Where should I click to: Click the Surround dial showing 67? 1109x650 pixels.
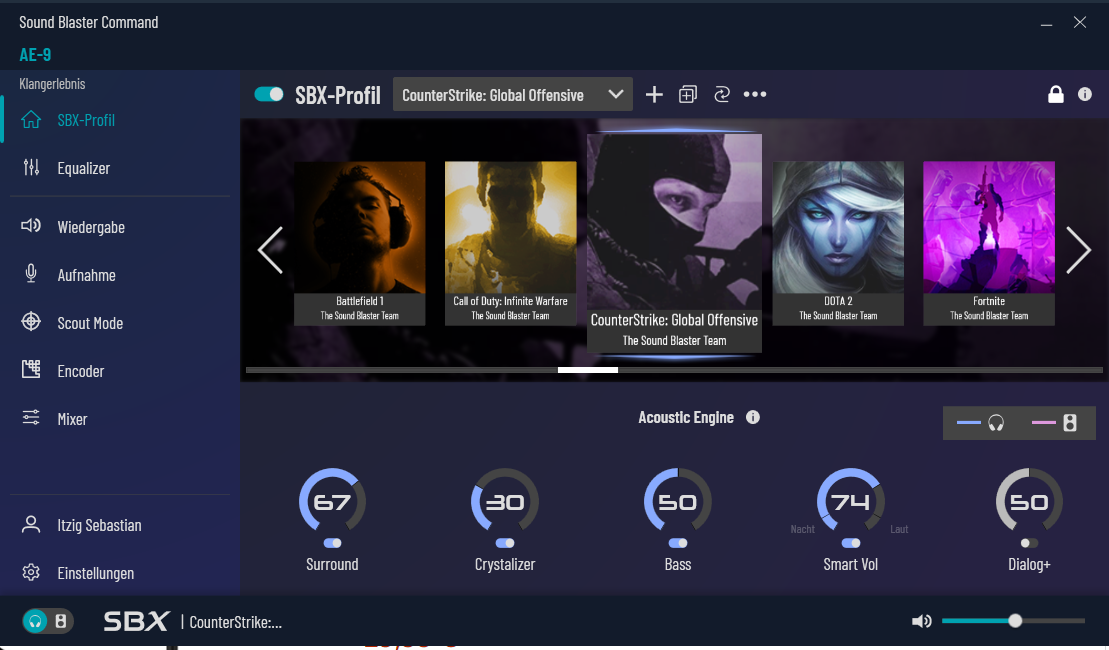pyautogui.click(x=332, y=501)
